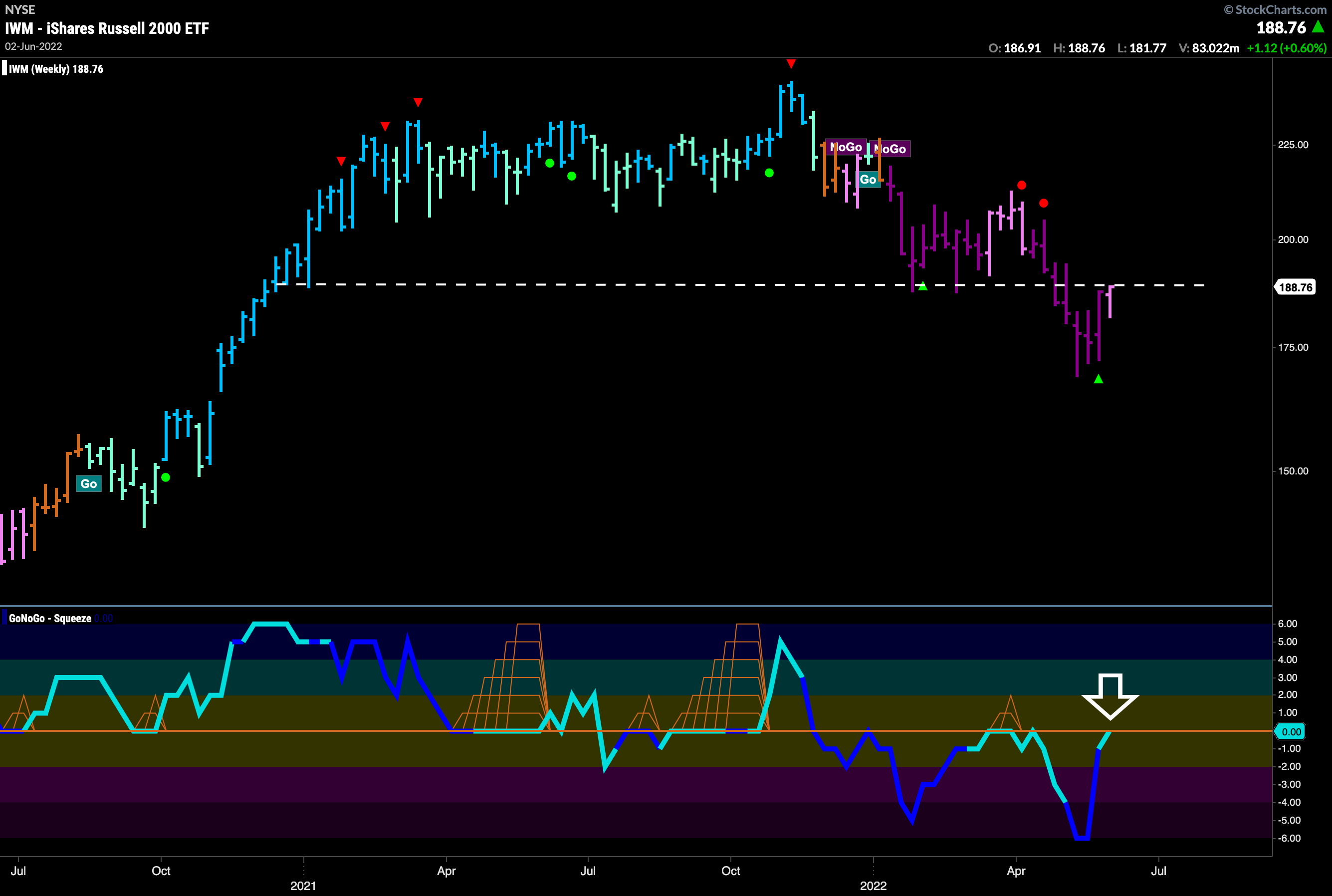Click the green triangle on the dashed support line

tap(923, 286)
